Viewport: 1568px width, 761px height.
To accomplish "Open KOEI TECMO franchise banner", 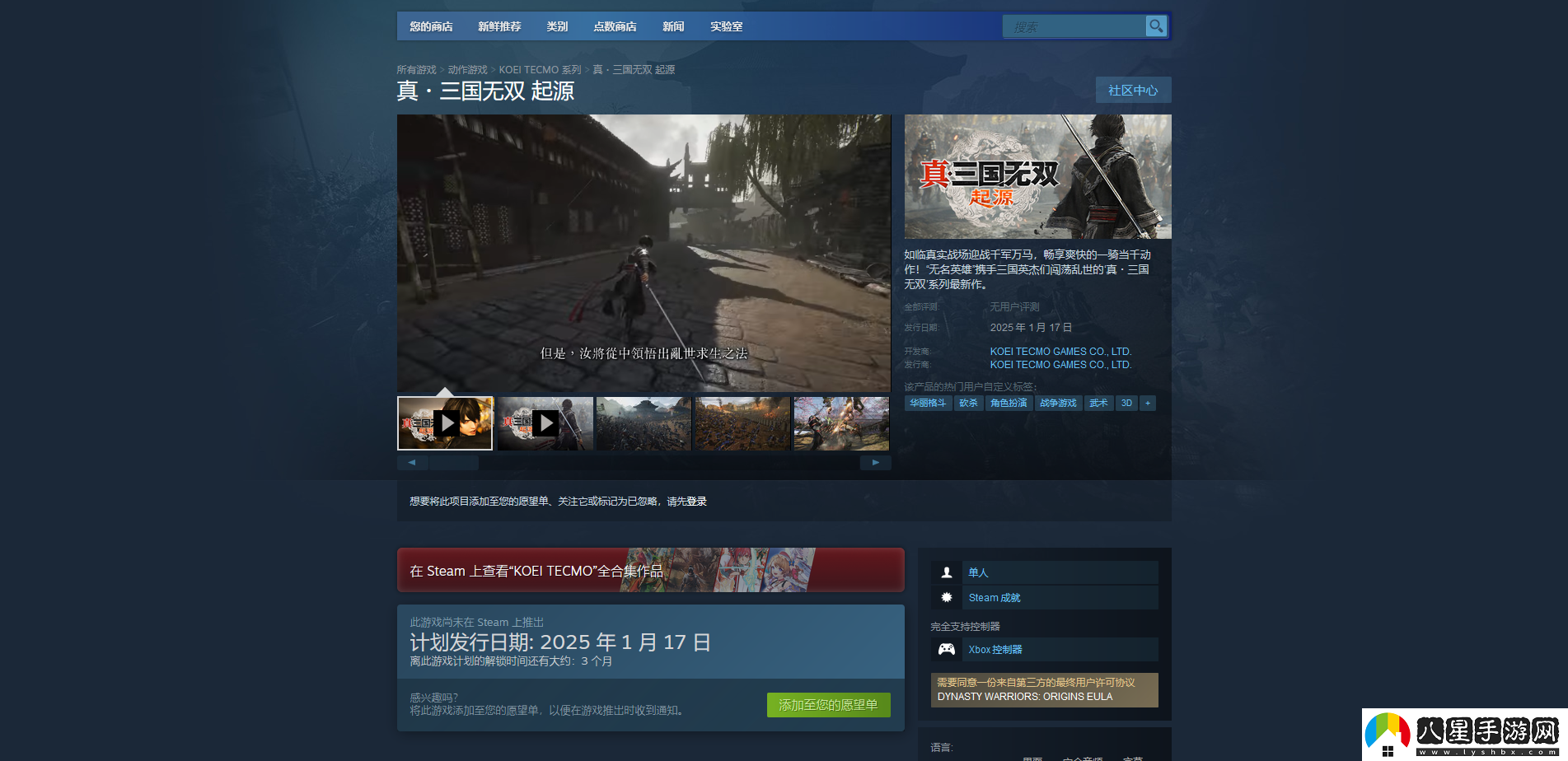I will pos(650,570).
